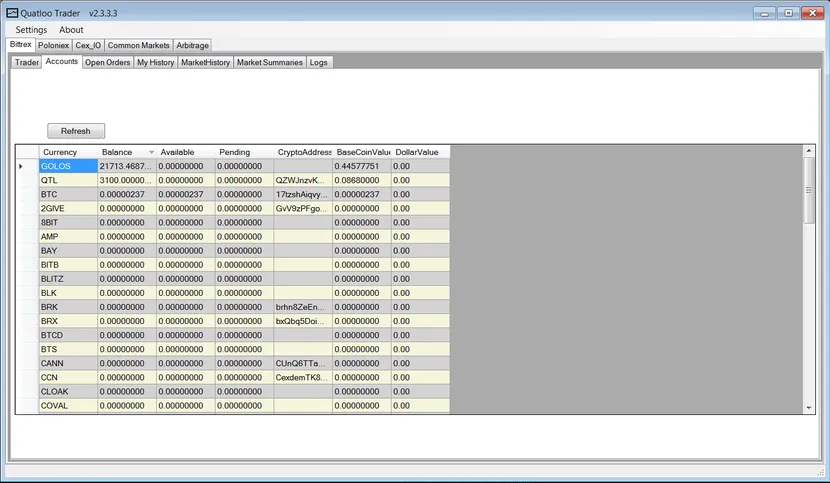830x483 pixels.
Task: Click the Balance column sort arrow
Action: pos(151,152)
